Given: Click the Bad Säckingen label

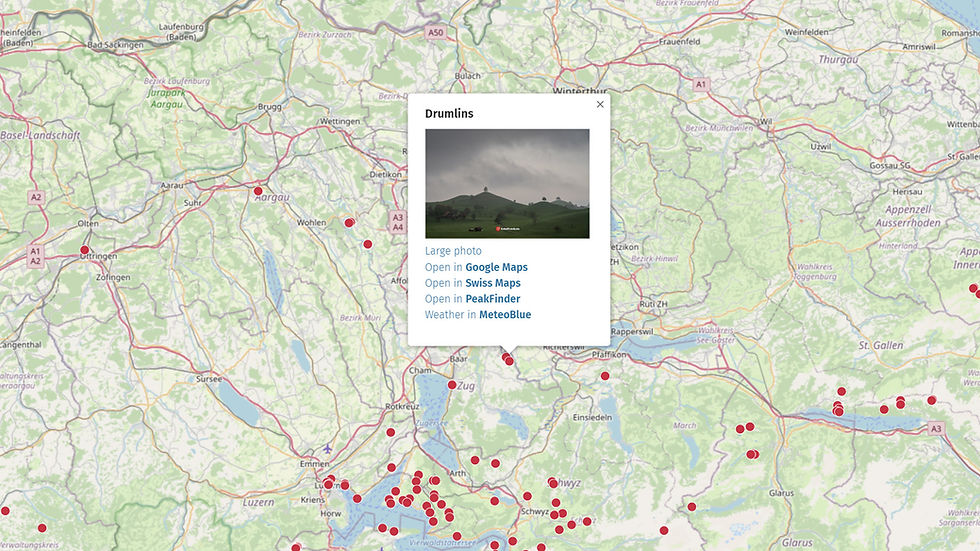Looking at the screenshot, I should pos(115,45).
